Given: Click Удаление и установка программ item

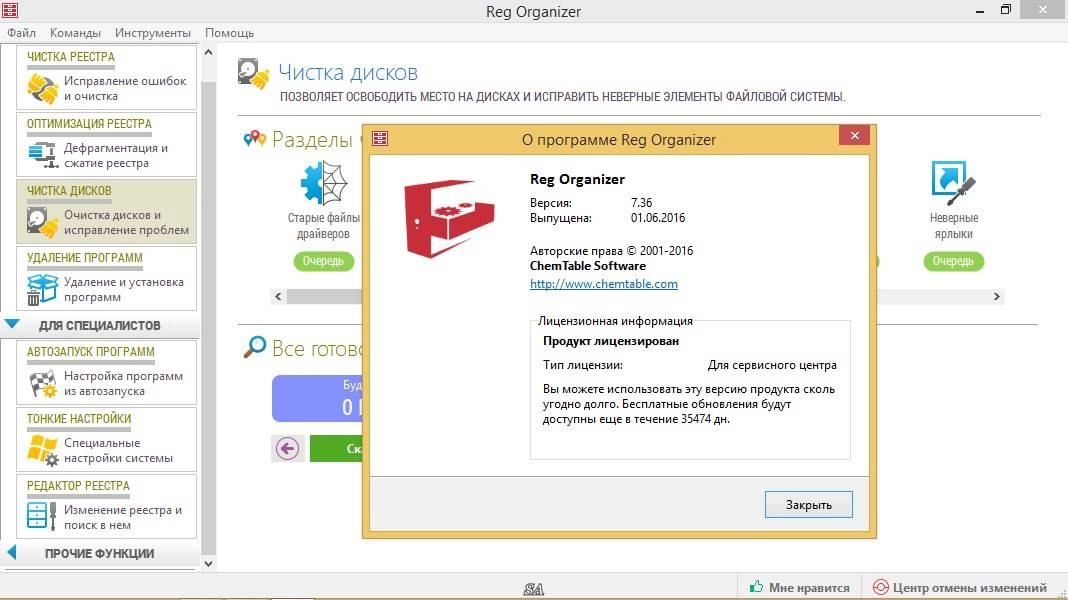Looking at the screenshot, I should (124, 289).
